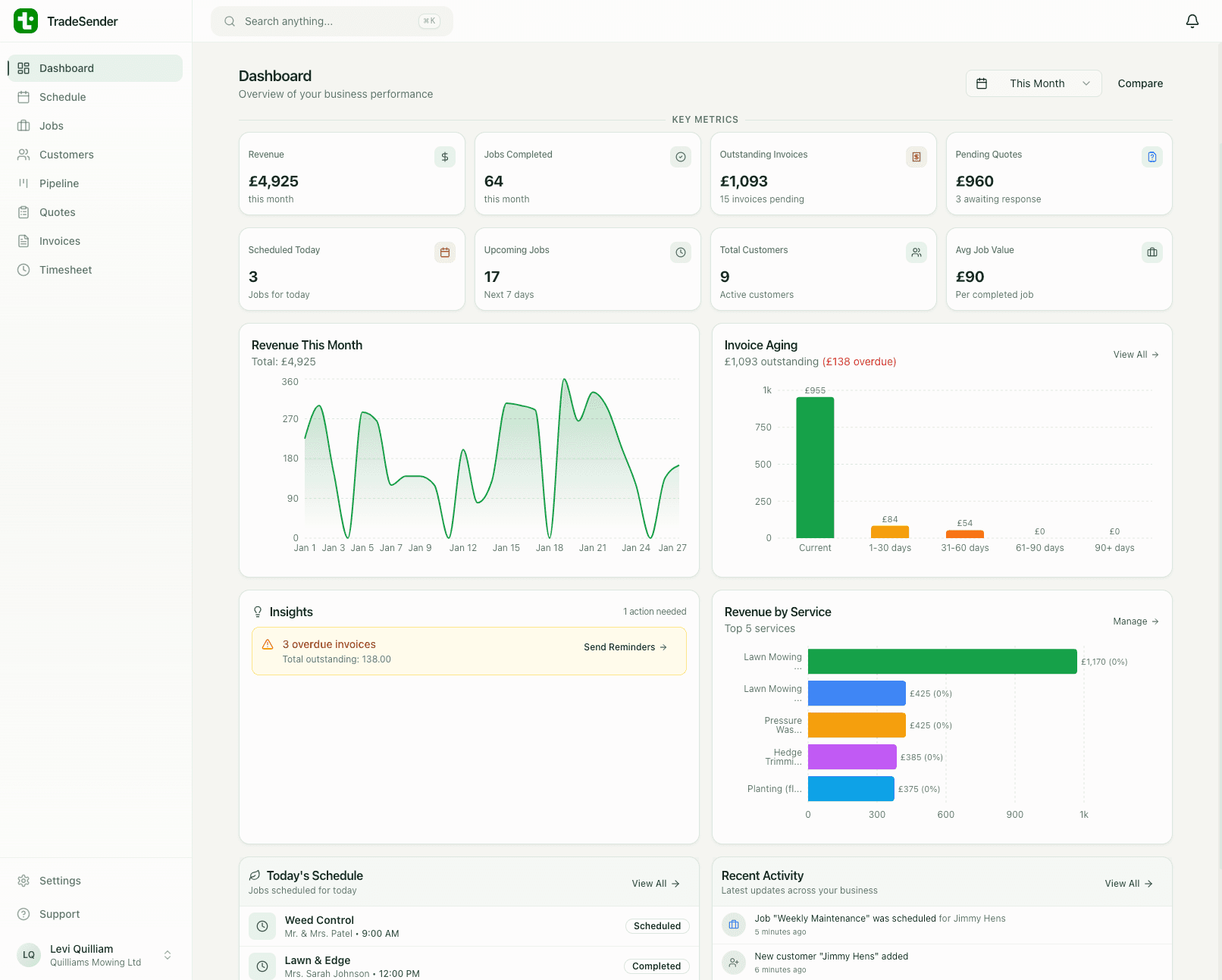Screen dimensions: 1222x980
Task: Open the notifications bell icon
Action: (1192, 21)
